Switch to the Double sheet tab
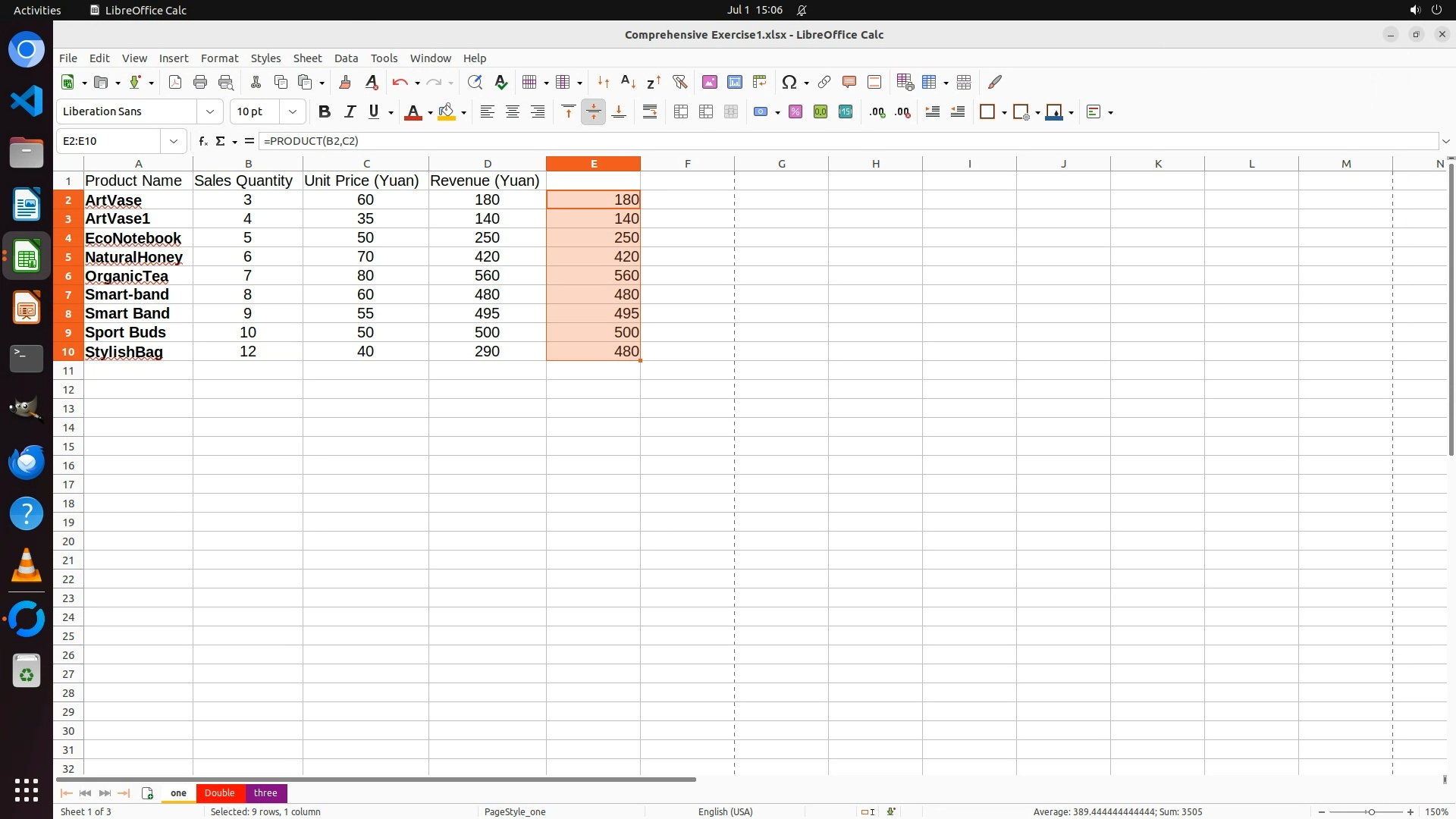This screenshot has width=1456, height=819. pos(219,792)
